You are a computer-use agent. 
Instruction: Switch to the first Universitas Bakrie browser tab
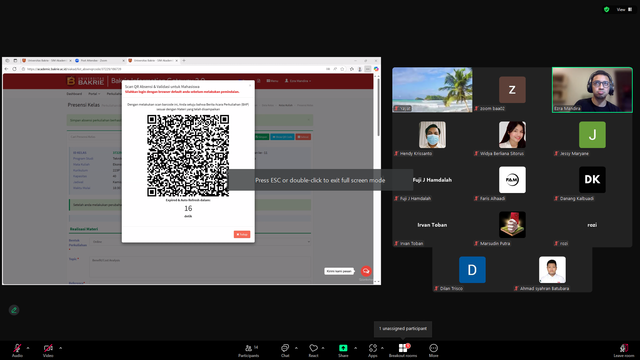pyautogui.click(x=46, y=60)
